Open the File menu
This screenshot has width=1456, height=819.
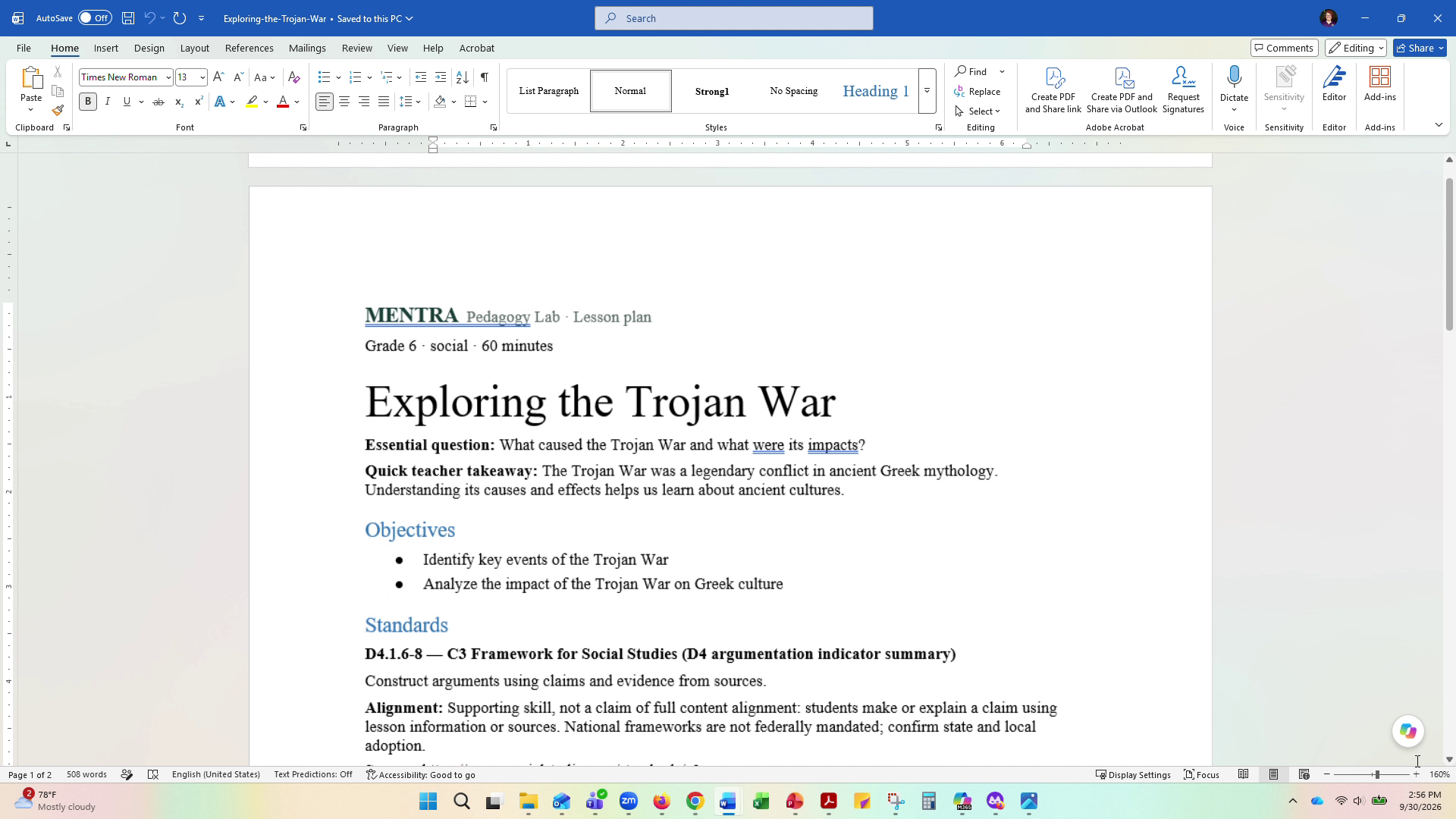(24, 48)
